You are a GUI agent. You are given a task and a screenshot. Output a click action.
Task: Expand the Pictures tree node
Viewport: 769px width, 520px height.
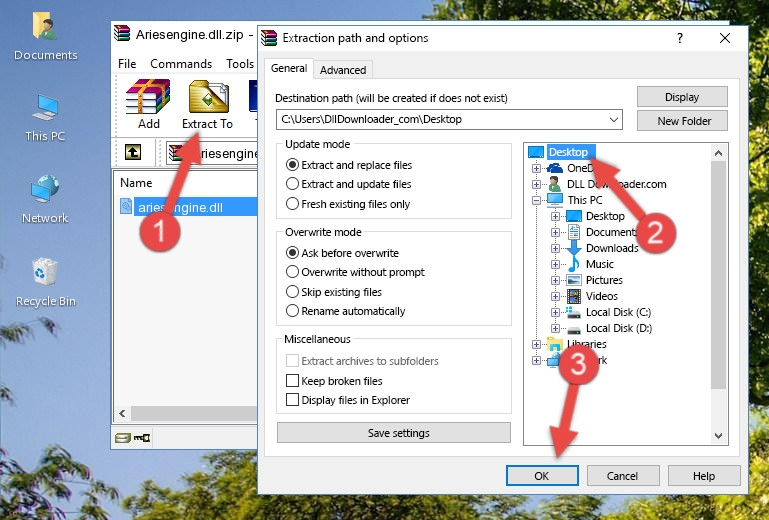(555, 281)
